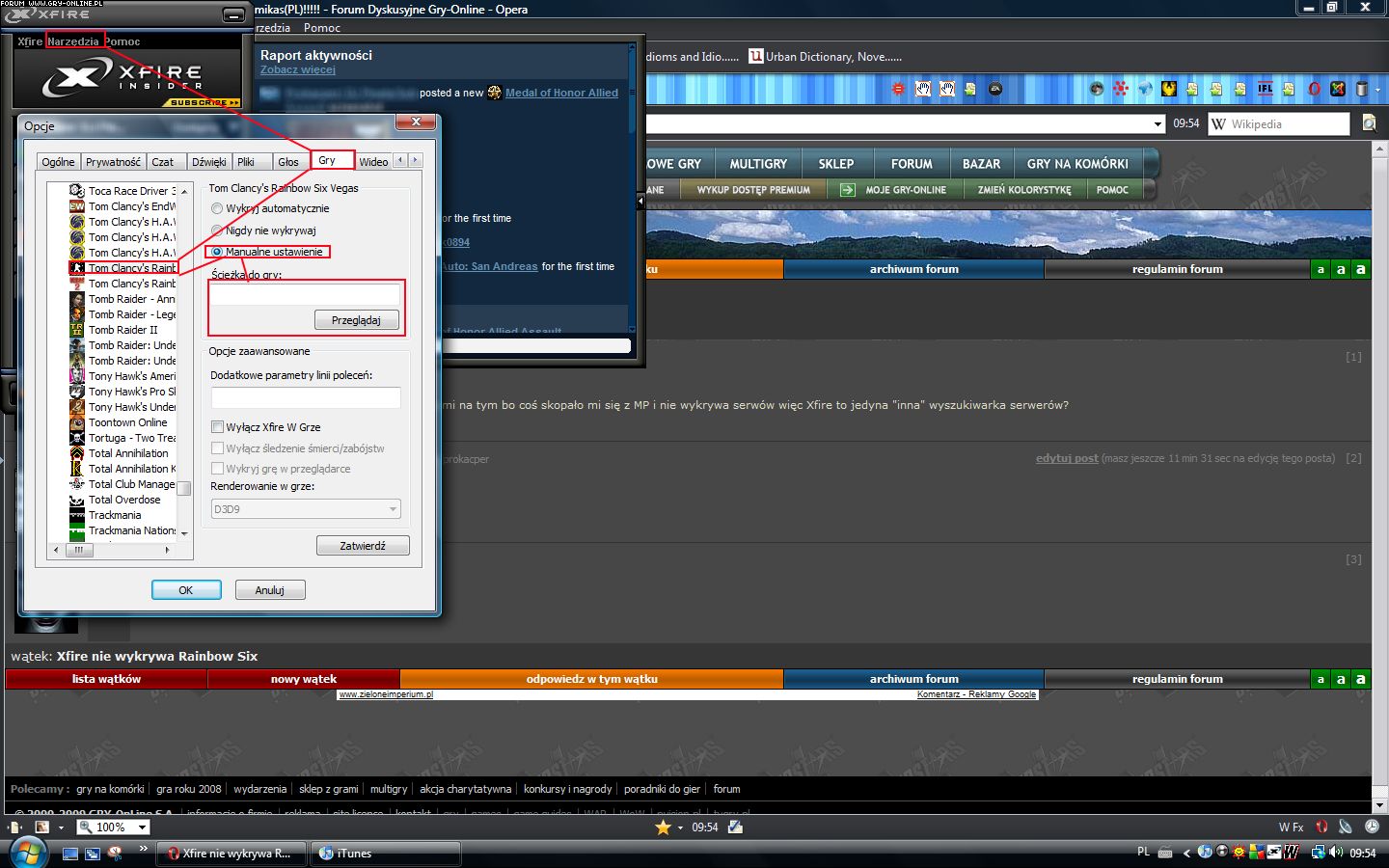Viewport: 1389px width, 868px height.
Task: Click the yellow star icon in the status bar
Action: click(663, 827)
